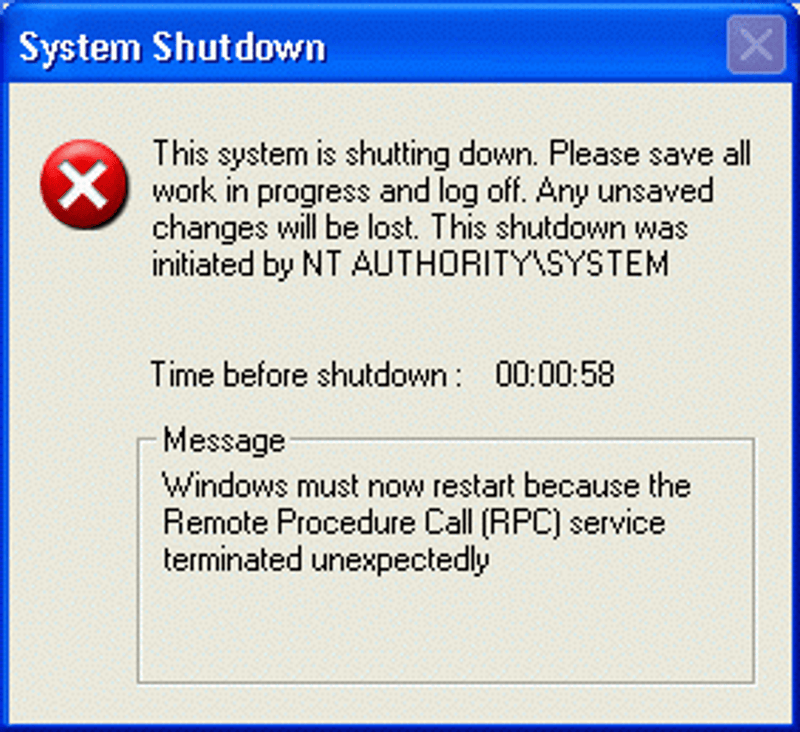Click the Message group box label
Viewport: 800px width, 732px height.
(224, 440)
